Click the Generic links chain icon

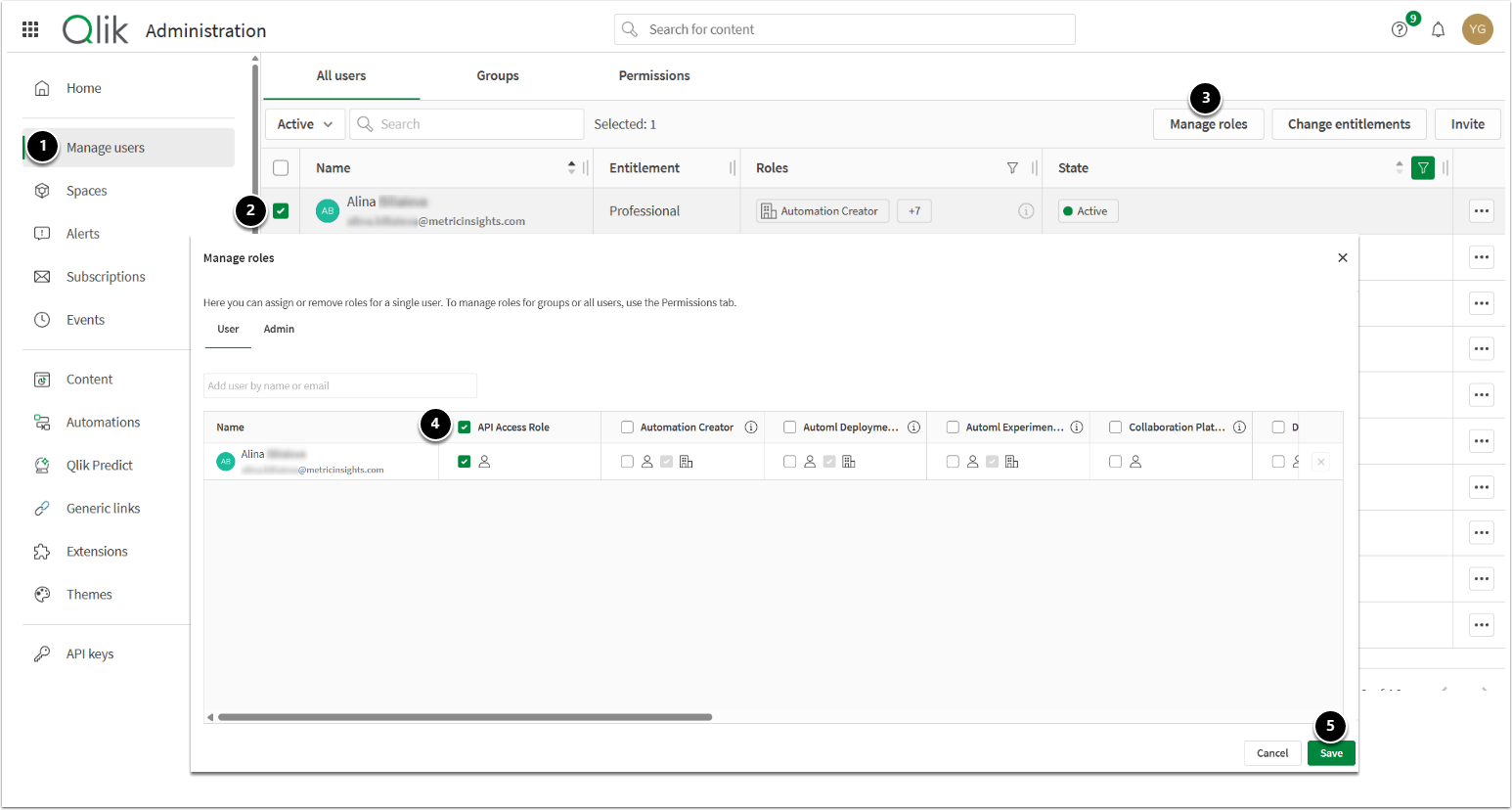[x=42, y=509]
